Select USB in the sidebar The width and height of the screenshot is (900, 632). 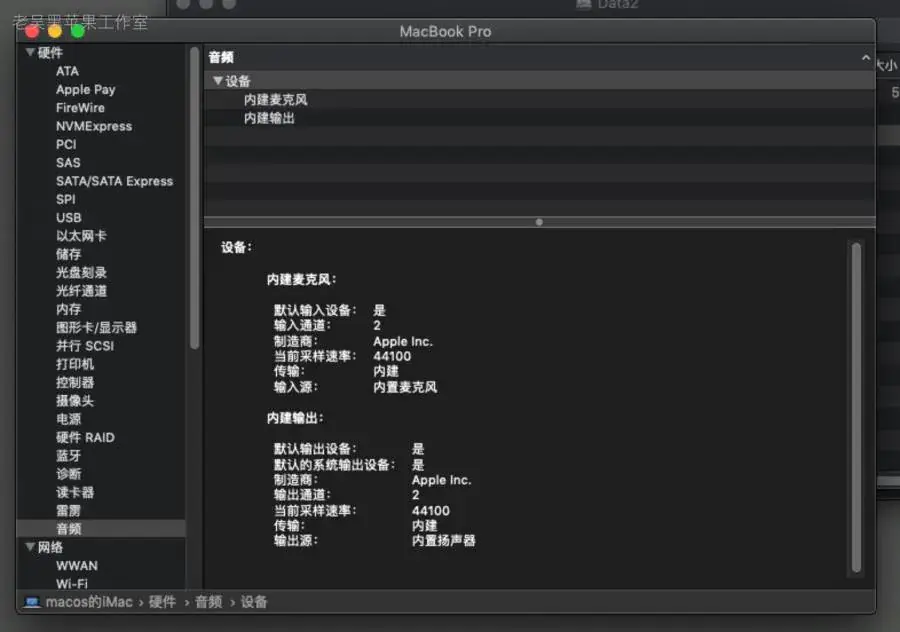pyautogui.click(x=69, y=218)
